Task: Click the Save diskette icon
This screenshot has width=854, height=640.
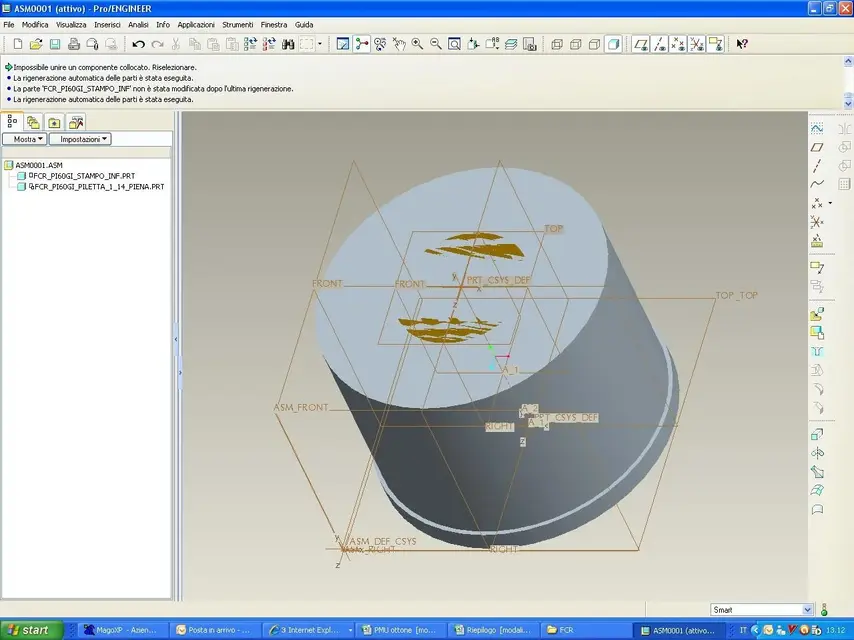Action: (55, 44)
